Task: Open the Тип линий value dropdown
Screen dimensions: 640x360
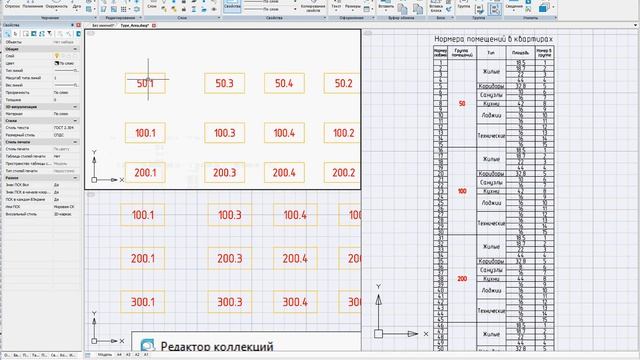Action: [x=67, y=71]
